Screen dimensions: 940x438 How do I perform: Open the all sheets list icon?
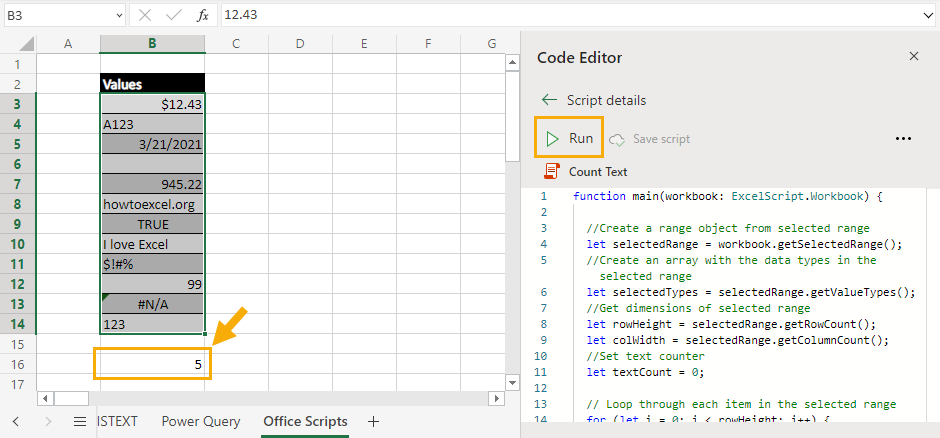80,422
